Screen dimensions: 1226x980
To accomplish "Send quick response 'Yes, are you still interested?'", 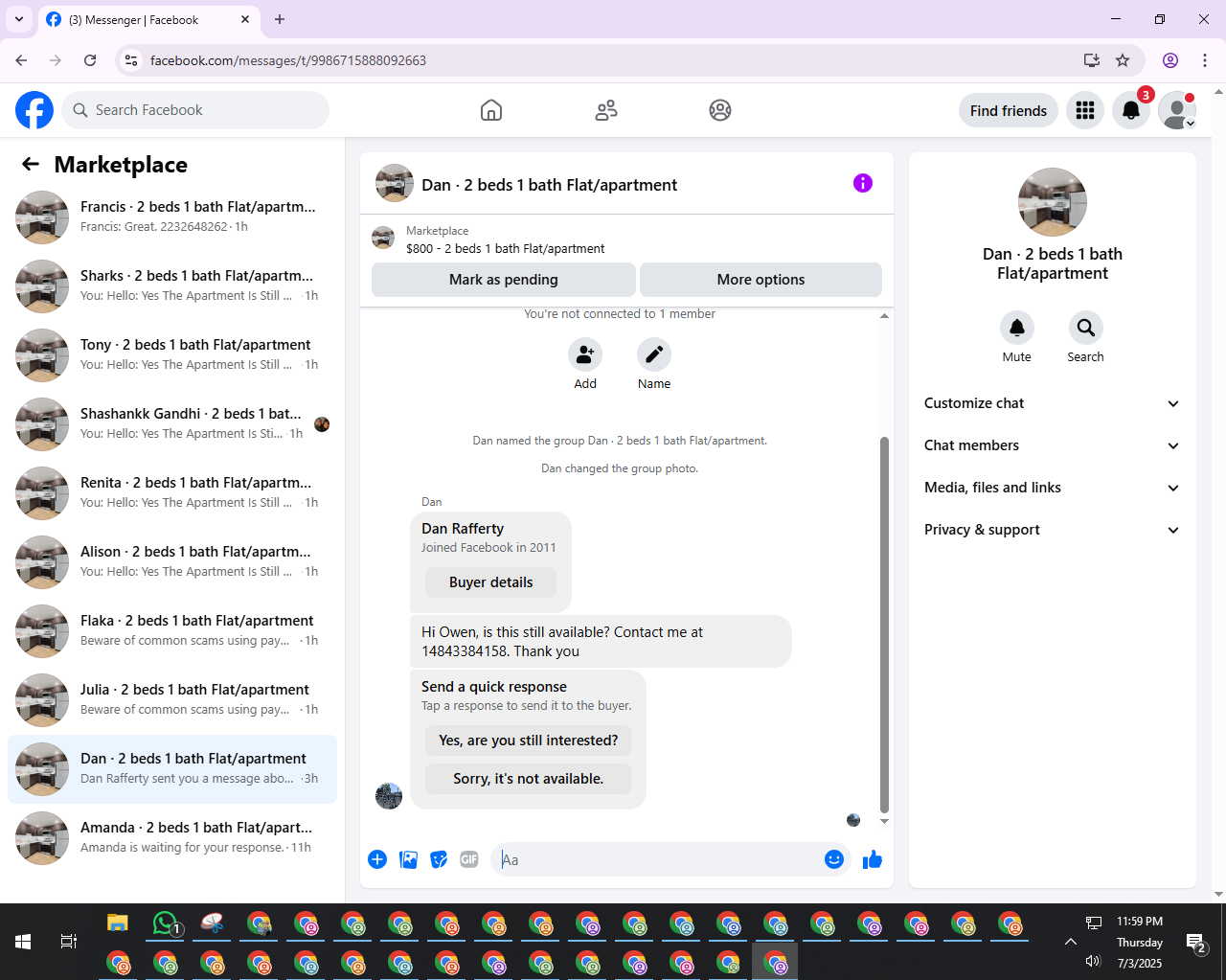I will point(528,741).
